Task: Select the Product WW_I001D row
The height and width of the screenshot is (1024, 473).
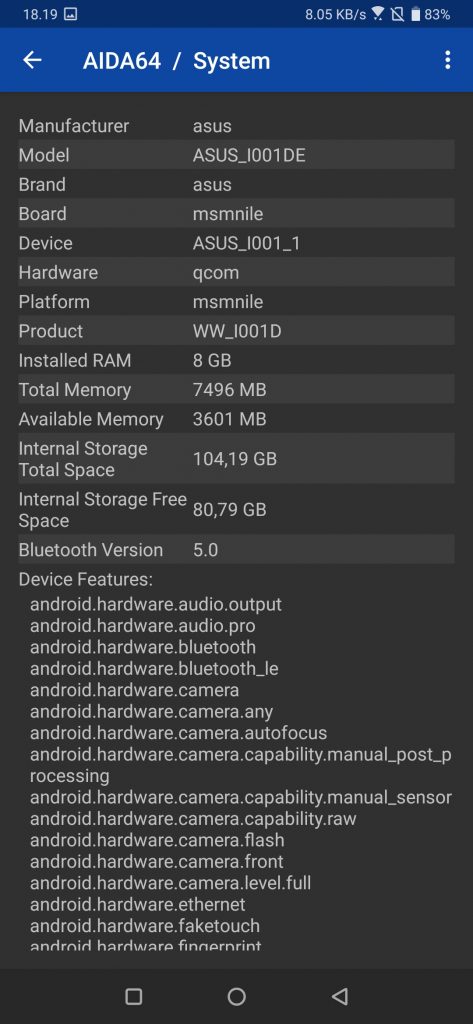Action: (236, 330)
